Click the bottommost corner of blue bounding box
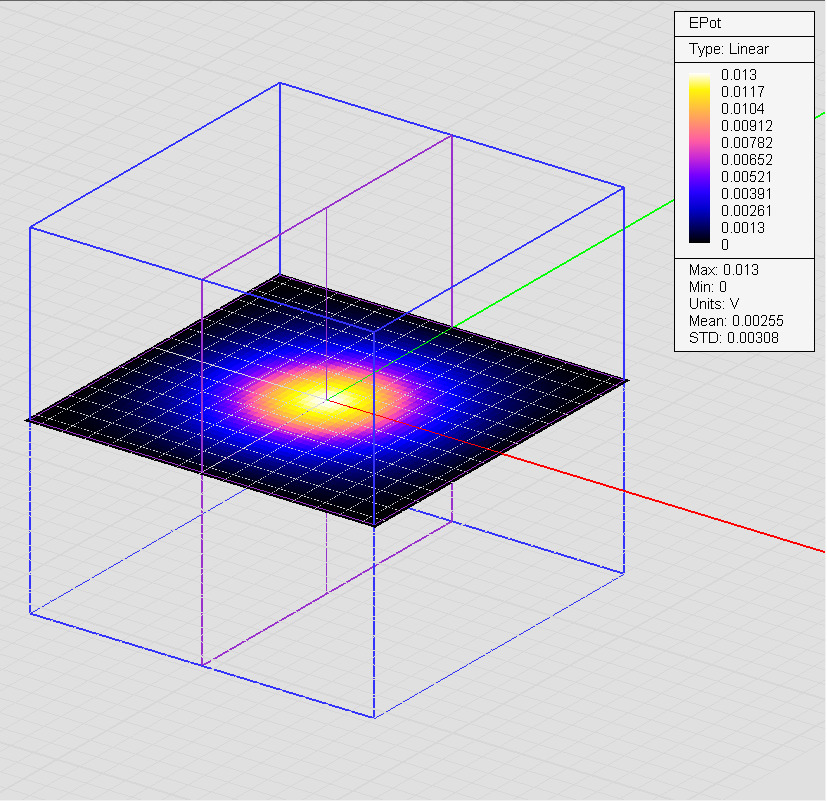The image size is (827, 801). (x=374, y=717)
